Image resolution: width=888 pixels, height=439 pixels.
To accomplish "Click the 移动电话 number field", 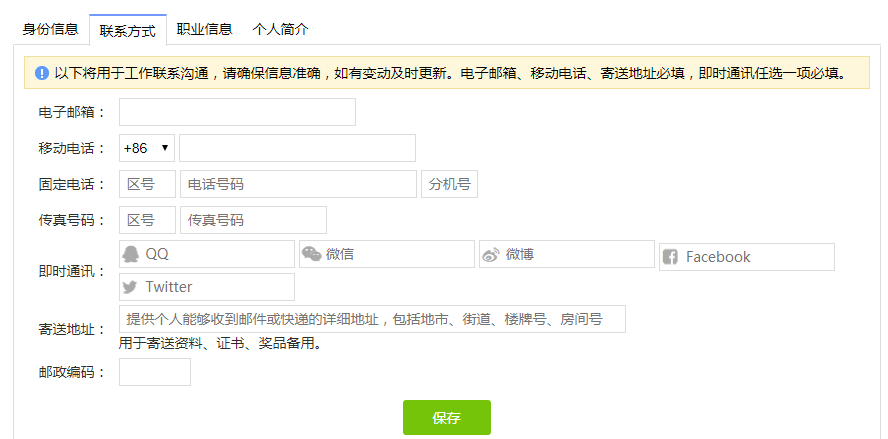I will (x=297, y=148).
